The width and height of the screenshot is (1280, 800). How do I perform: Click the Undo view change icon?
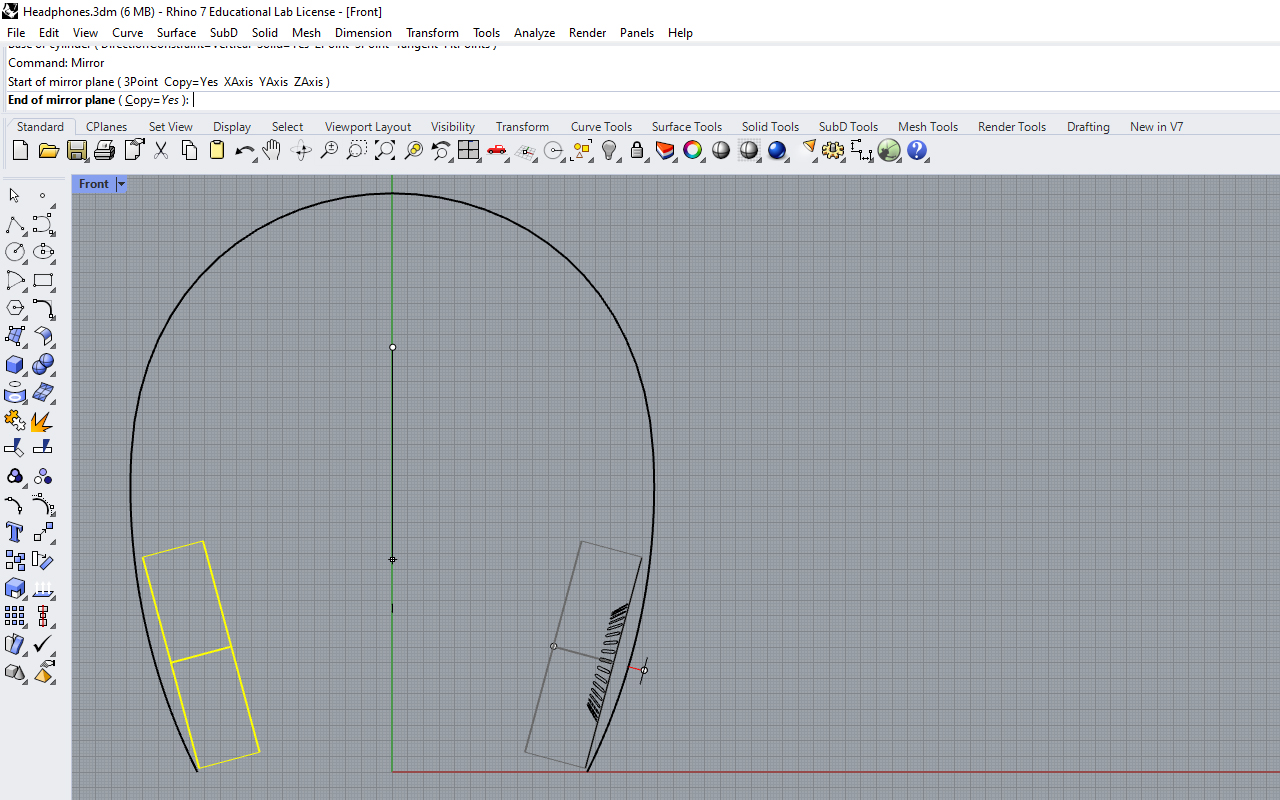tap(441, 151)
